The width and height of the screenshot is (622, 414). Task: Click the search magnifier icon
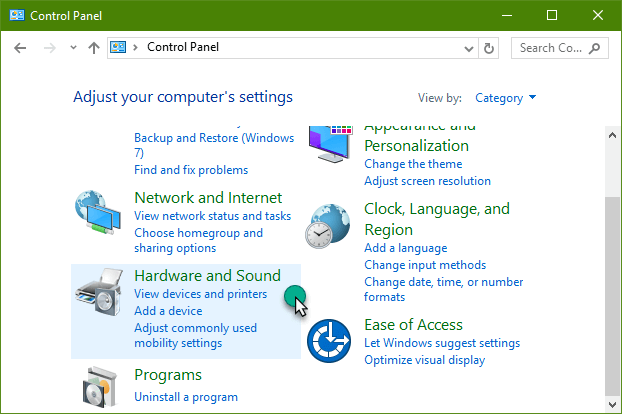tap(595, 48)
